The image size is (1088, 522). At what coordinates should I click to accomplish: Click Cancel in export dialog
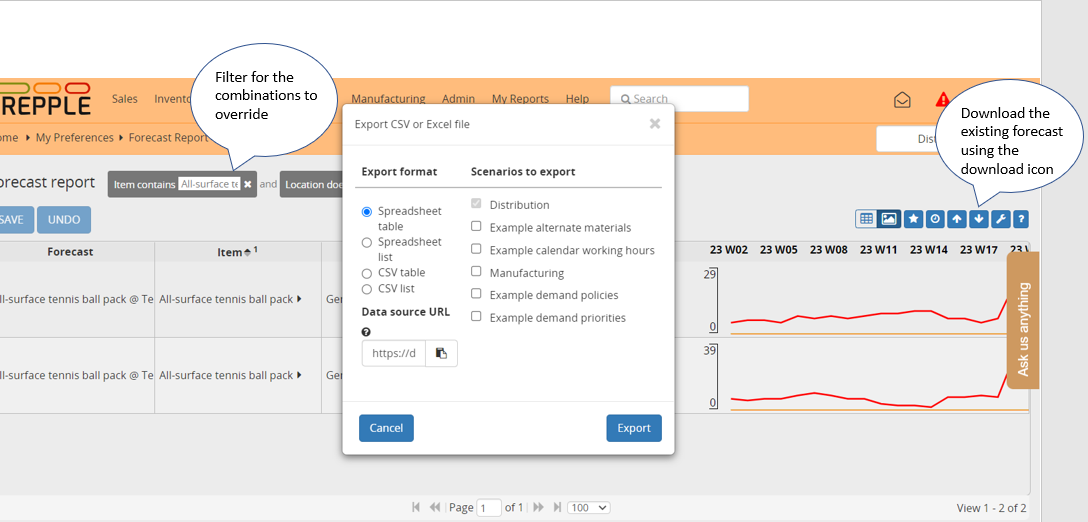click(x=386, y=428)
